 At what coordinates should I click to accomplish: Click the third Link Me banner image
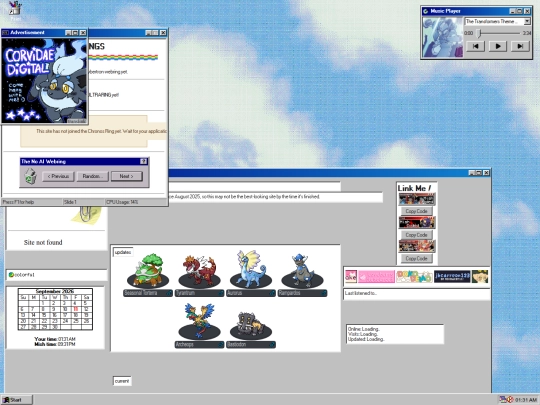[417, 246]
